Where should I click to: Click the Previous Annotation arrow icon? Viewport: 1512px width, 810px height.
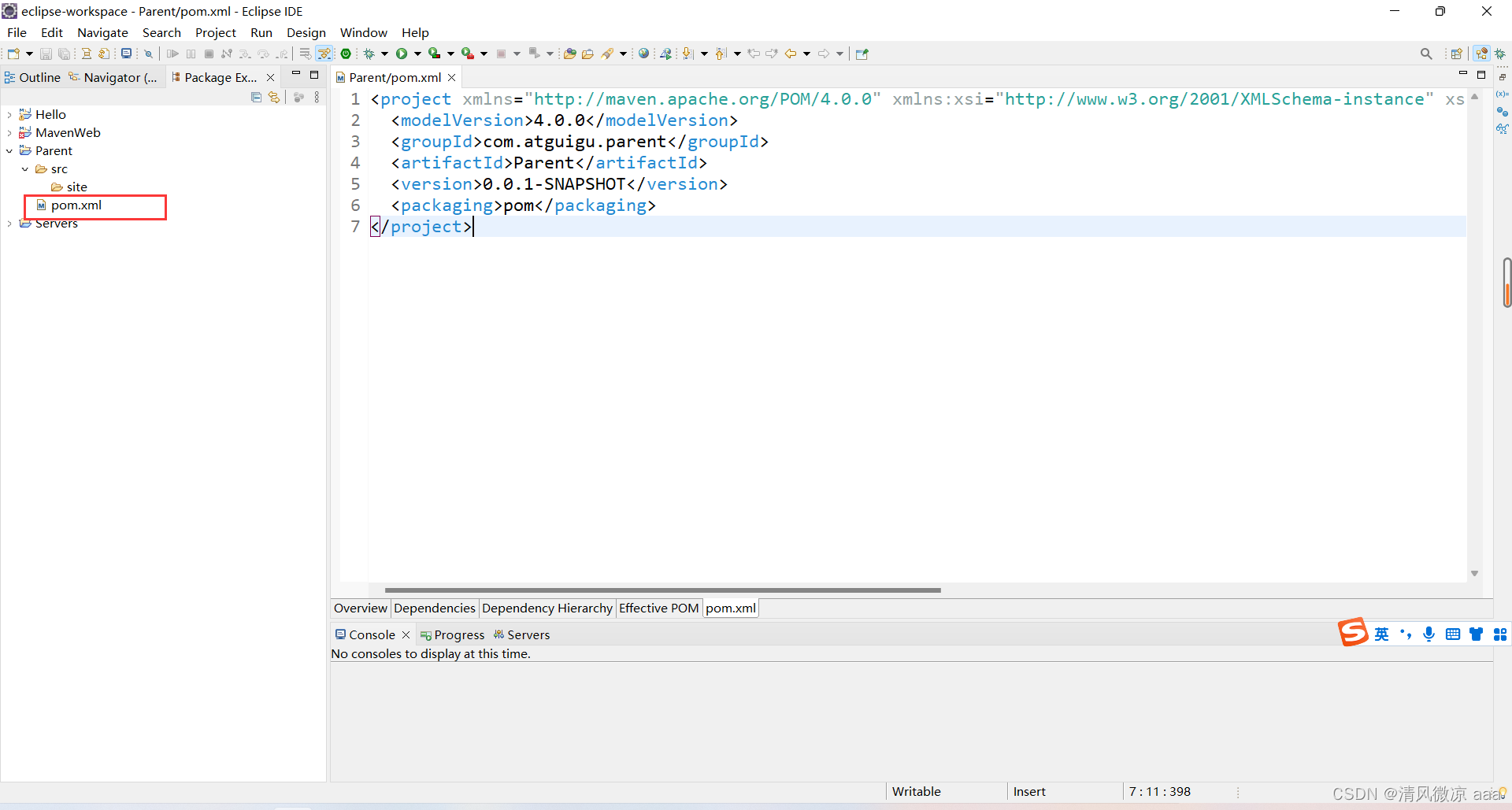721,54
